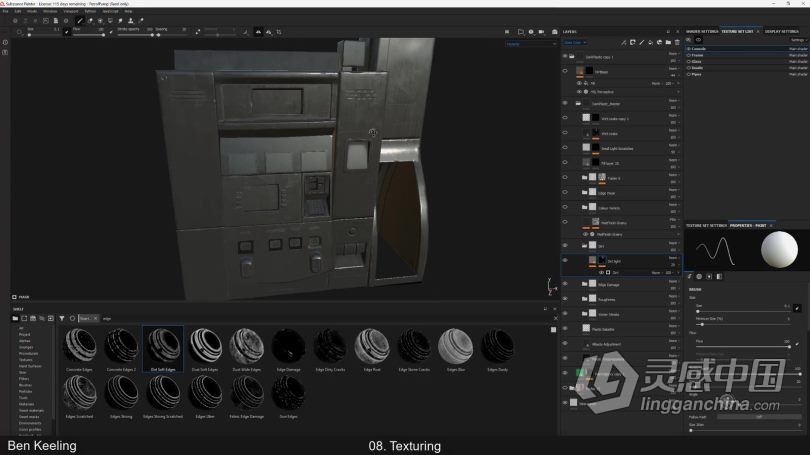The height and width of the screenshot is (455, 810).
Task: Adjust the Stroke opacity slider
Action: [135, 35]
